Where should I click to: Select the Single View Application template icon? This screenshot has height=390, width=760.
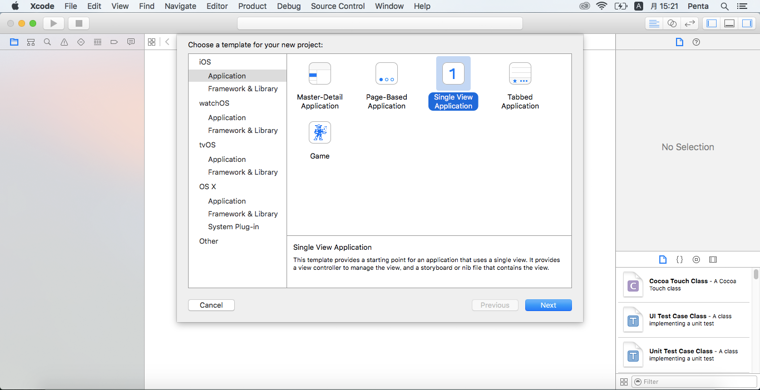(453, 74)
